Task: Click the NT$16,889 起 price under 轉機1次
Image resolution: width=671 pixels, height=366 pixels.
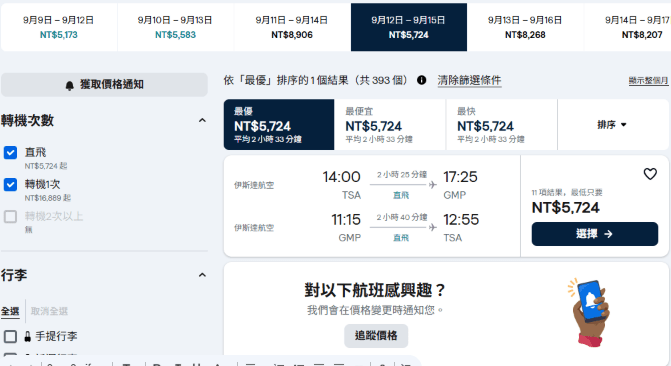Action: coord(48,198)
